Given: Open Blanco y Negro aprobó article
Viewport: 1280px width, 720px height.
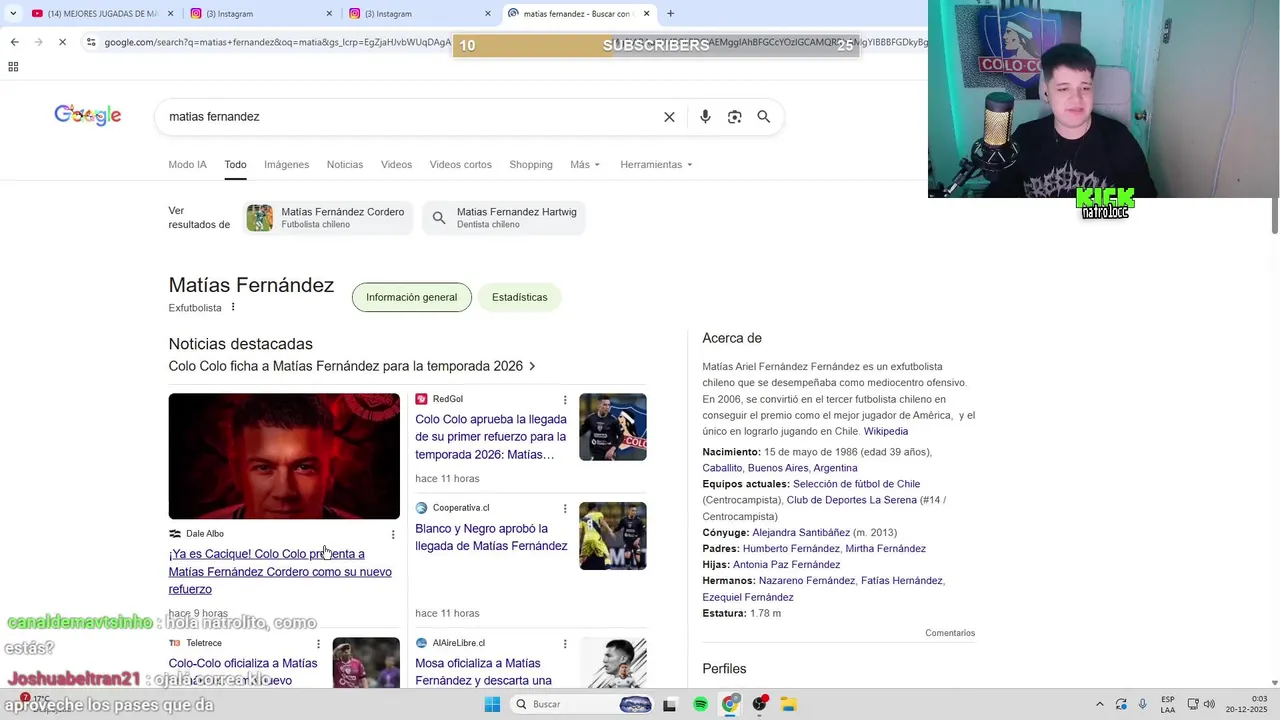Looking at the screenshot, I should pyautogui.click(x=491, y=537).
